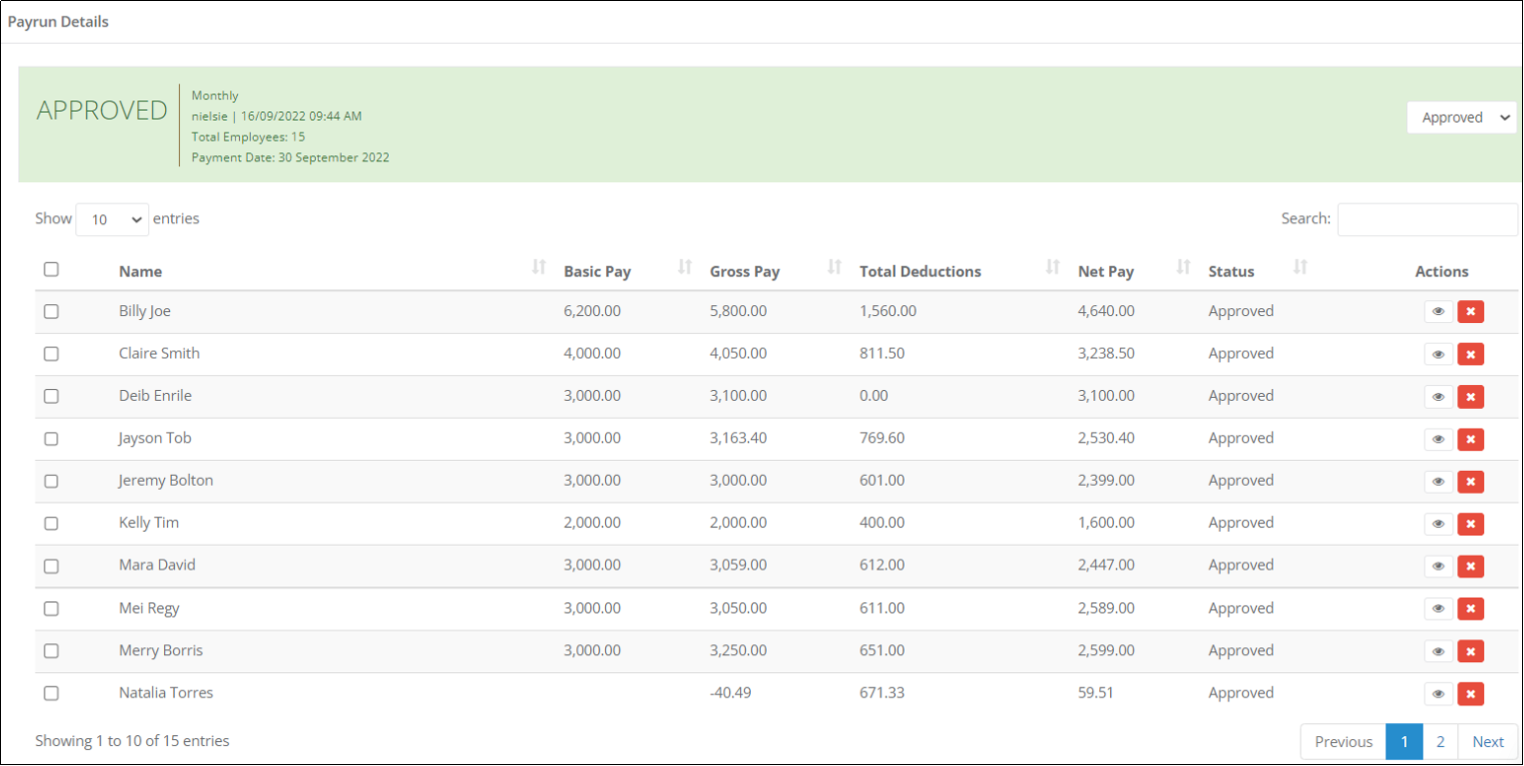1524x766 pixels.
Task: Remove Natalia Torres with red X icon
Action: pyautogui.click(x=1470, y=694)
